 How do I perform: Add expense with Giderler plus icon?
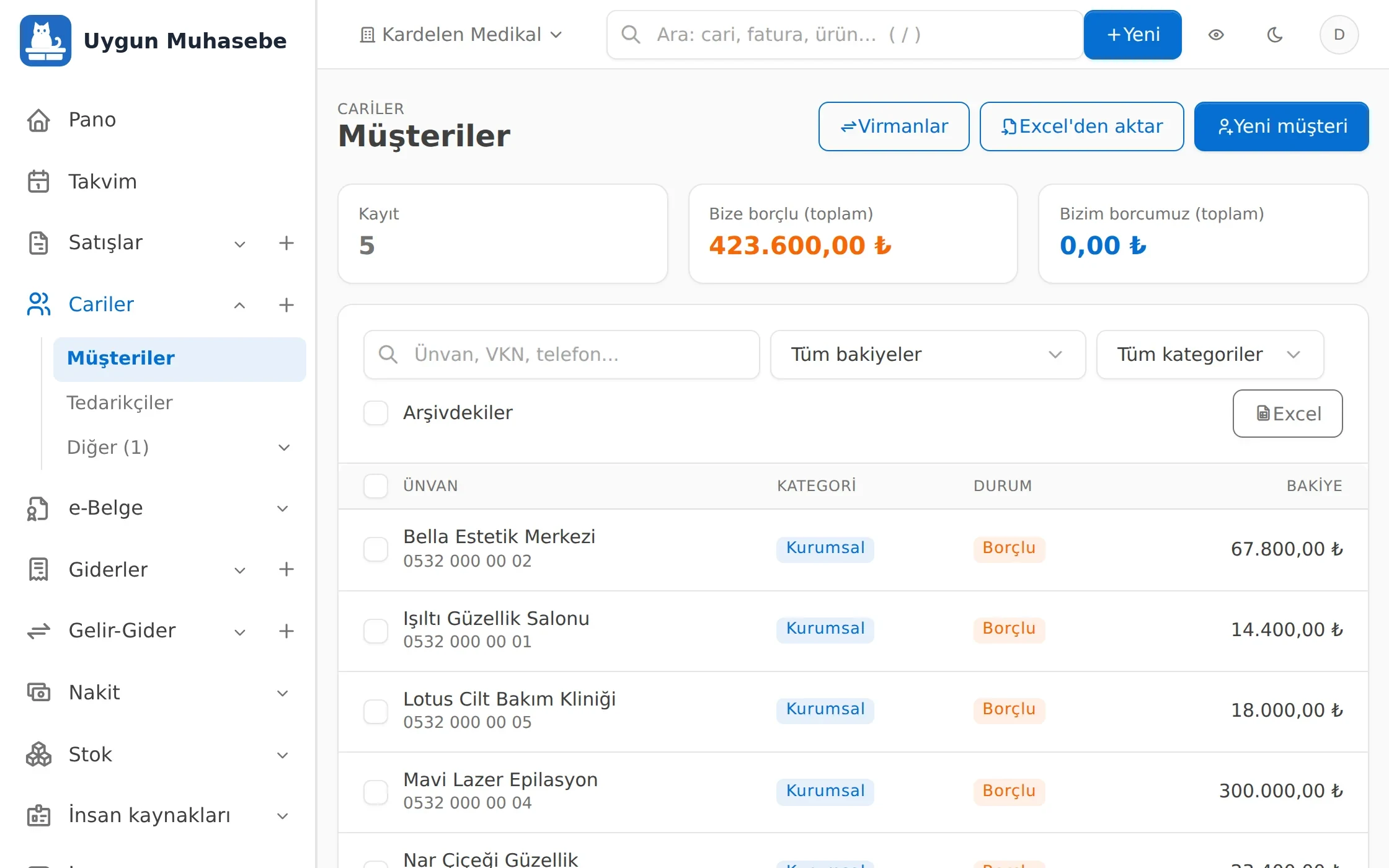(x=286, y=569)
